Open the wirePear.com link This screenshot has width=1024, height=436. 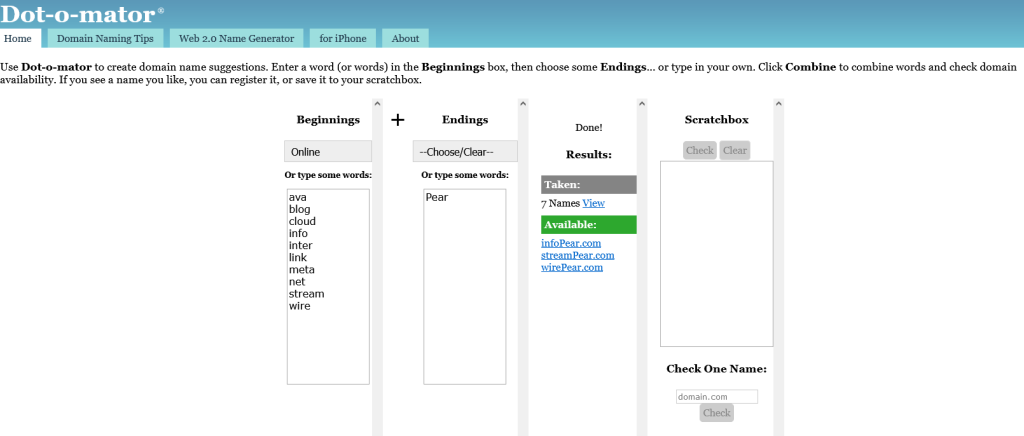[x=572, y=268]
